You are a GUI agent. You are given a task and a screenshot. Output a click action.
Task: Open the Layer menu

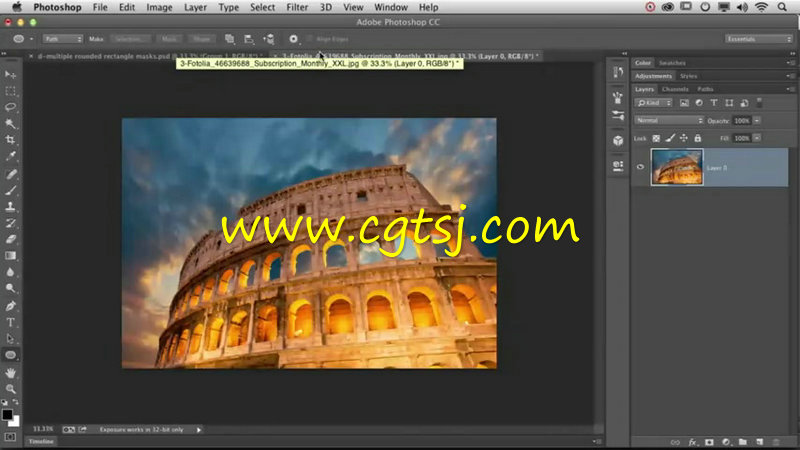click(195, 7)
